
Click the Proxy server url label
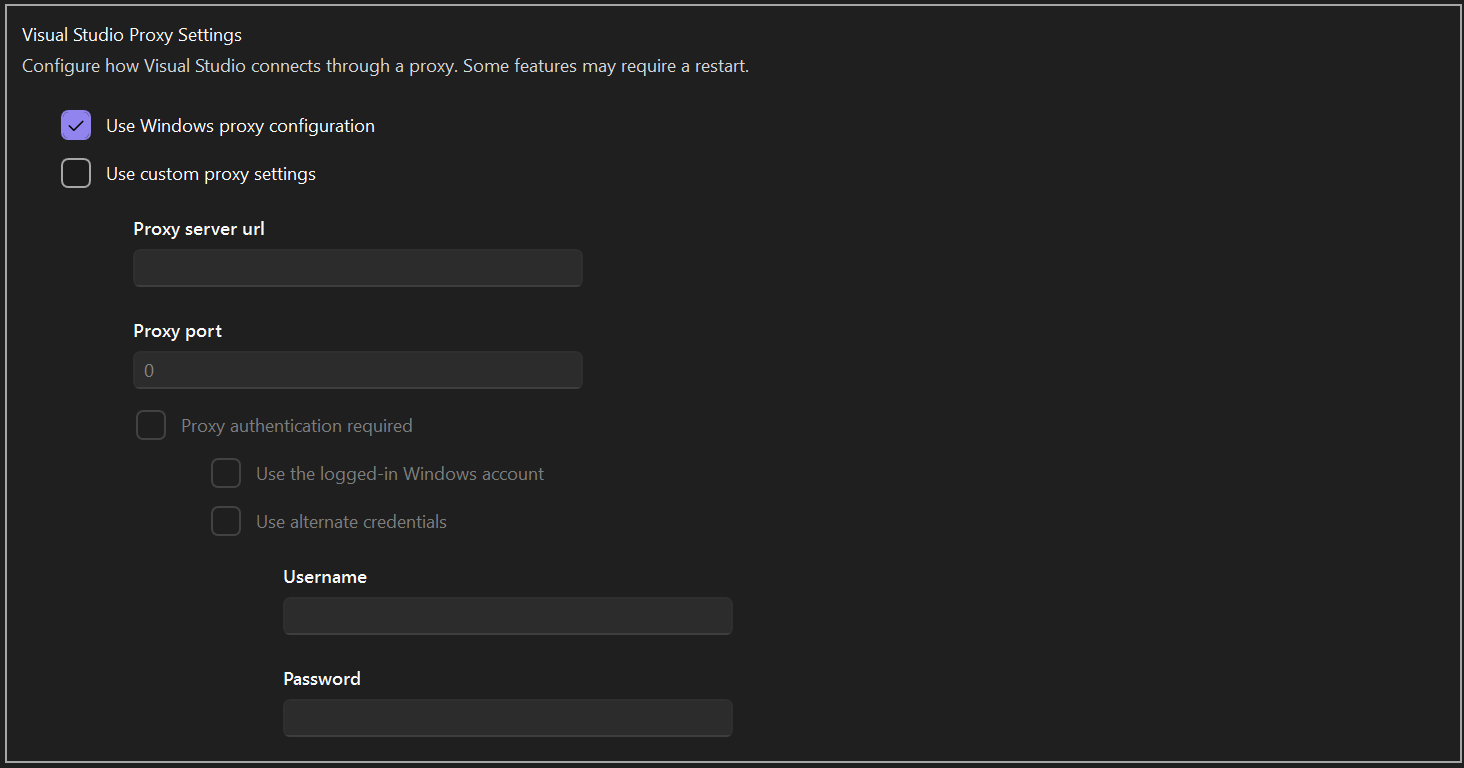coord(198,228)
